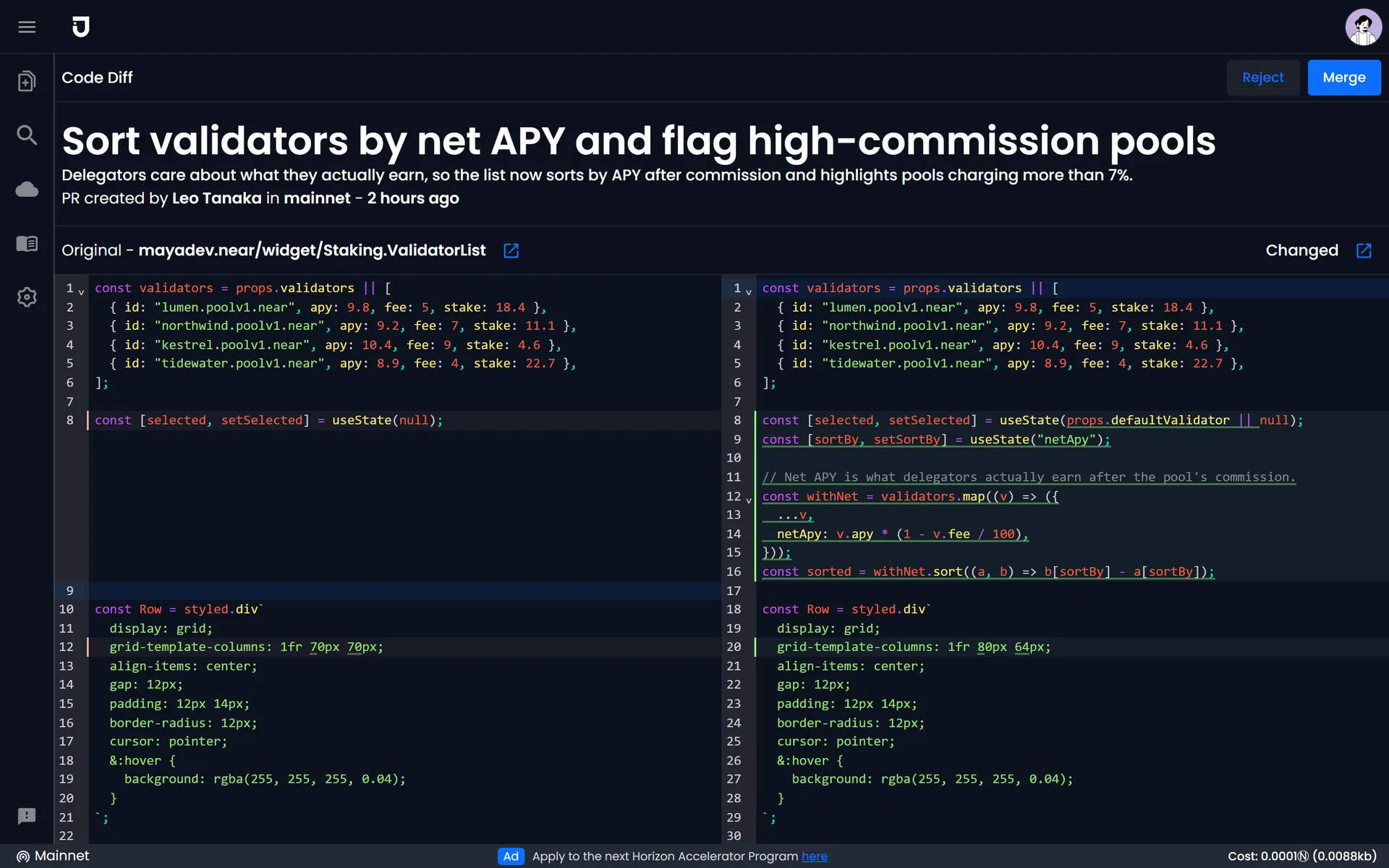Click changed line 12 withNet map line
1389x868 pixels.
click(x=910, y=496)
